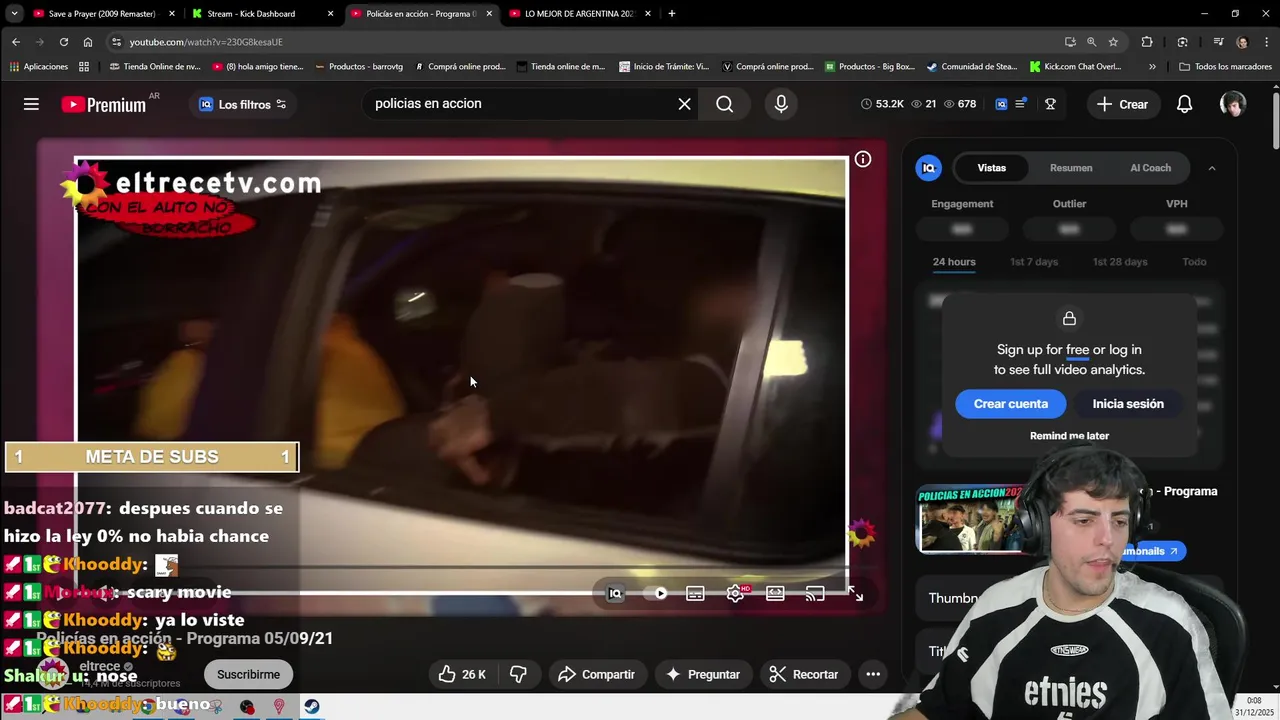Click the search magnifier button
The image size is (1280, 720).
(x=725, y=104)
